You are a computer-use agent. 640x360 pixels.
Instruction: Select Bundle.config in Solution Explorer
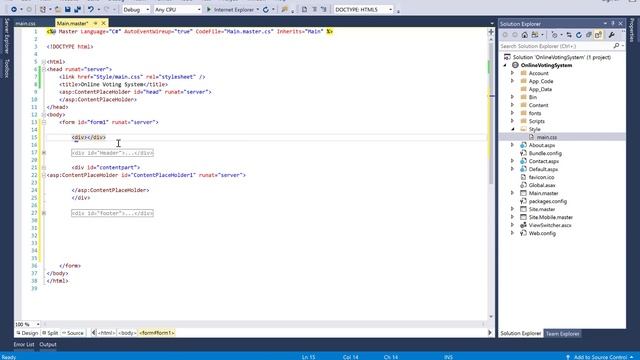[545, 153]
